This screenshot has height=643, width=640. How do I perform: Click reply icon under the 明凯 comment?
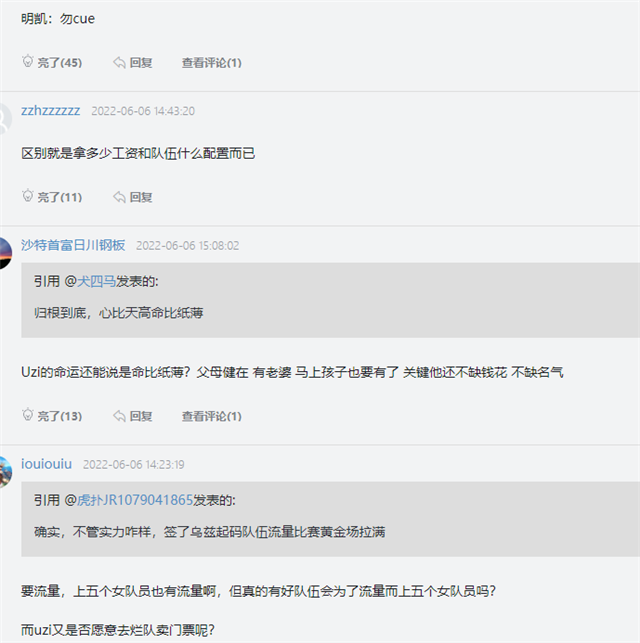(x=120, y=62)
